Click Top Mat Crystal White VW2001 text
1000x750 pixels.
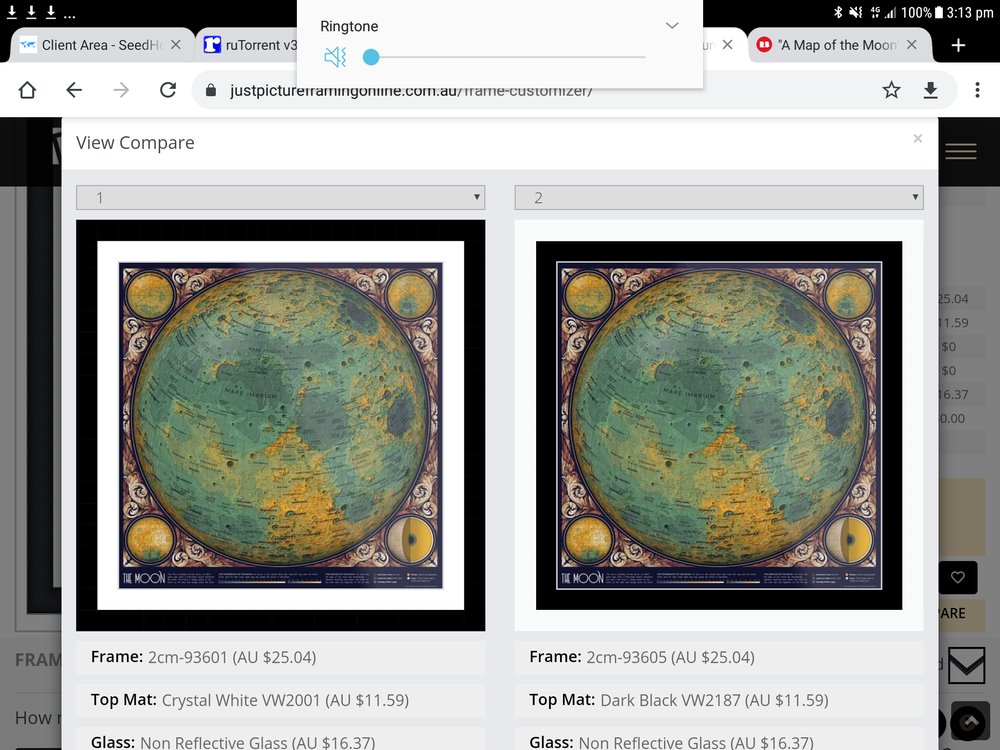coord(249,700)
